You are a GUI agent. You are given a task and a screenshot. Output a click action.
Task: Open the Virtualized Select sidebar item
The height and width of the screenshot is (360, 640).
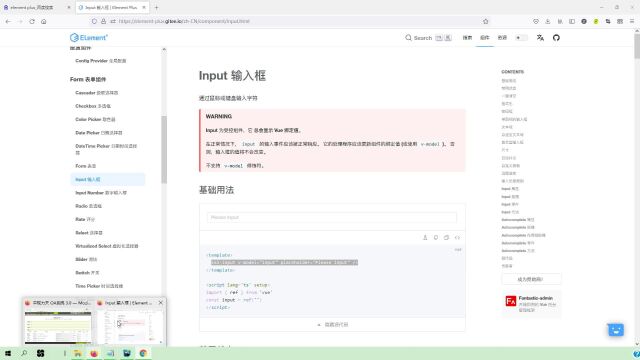[107, 246]
